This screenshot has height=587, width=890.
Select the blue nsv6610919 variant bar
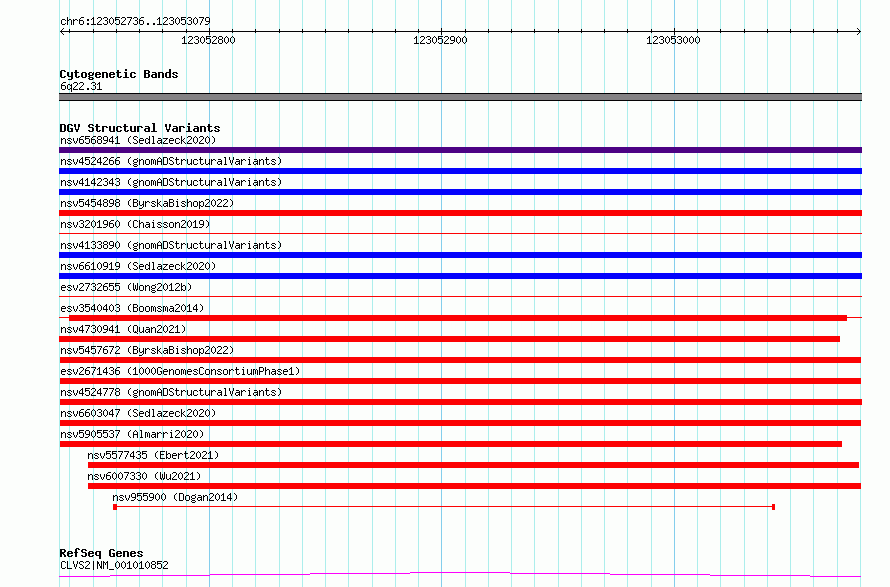coord(460,276)
